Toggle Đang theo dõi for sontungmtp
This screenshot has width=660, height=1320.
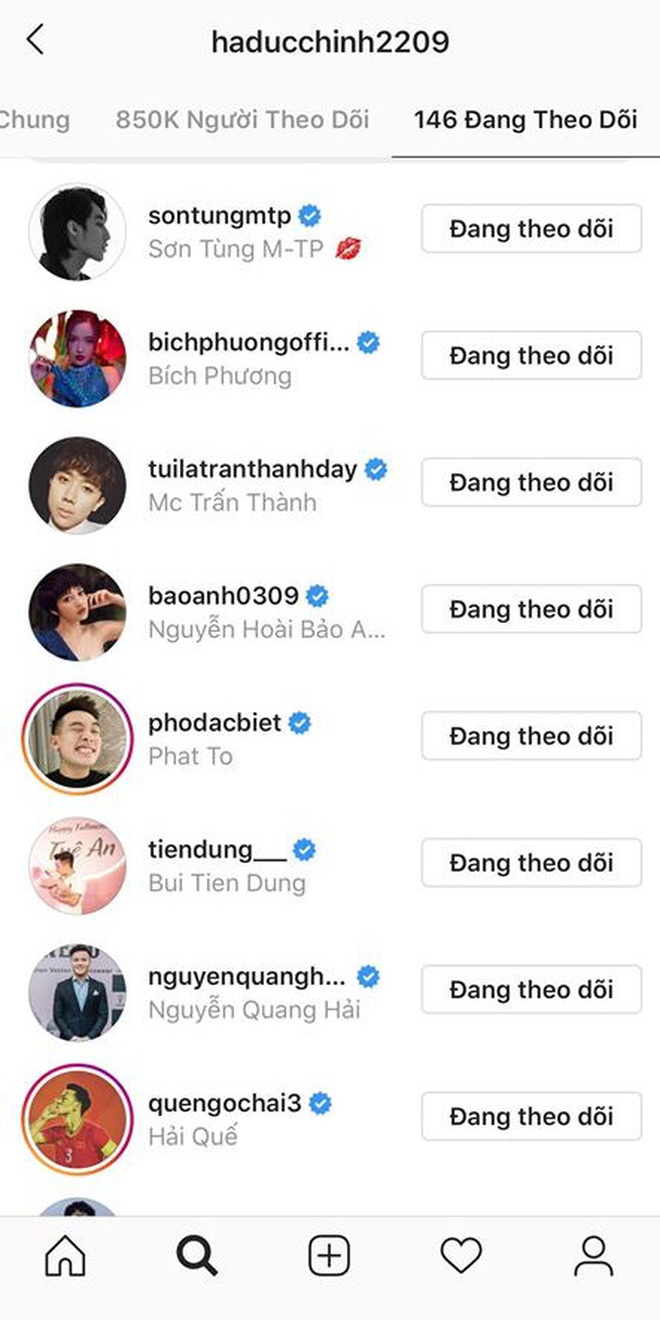tap(531, 229)
